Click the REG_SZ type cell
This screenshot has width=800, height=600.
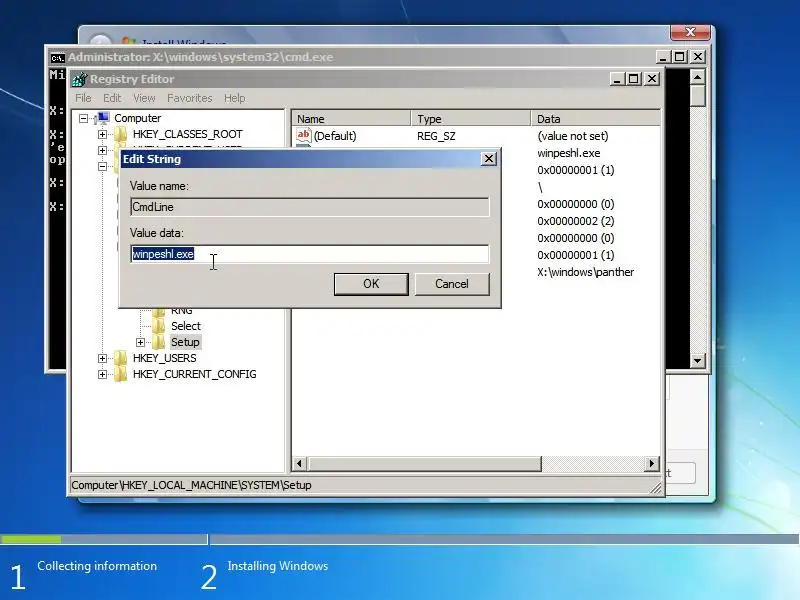(x=436, y=136)
